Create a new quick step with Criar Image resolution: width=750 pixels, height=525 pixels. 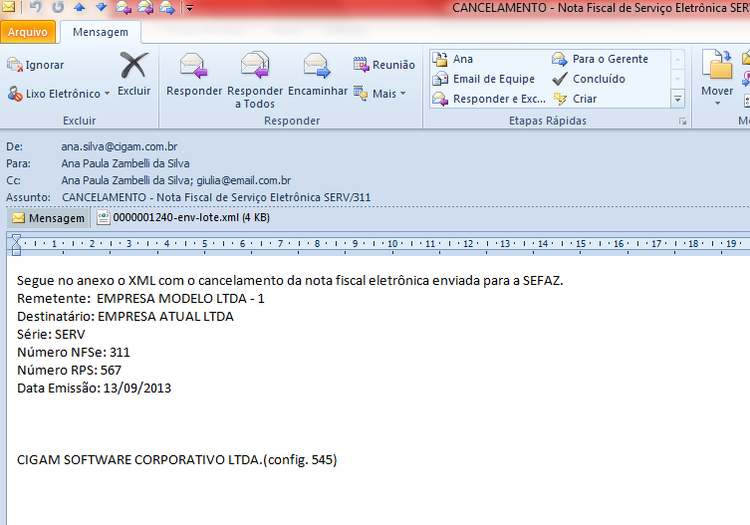[x=574, y=99]
